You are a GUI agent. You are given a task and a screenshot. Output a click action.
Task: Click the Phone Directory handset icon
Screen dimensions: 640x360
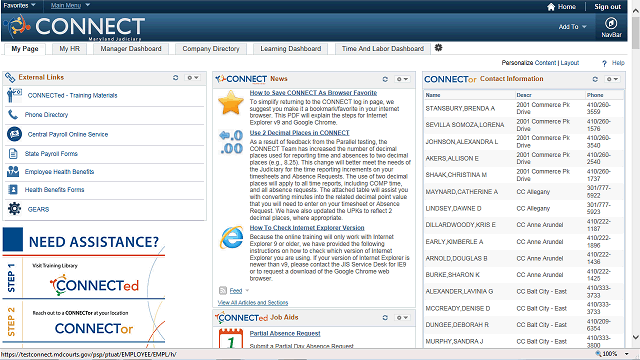tap(13, 115)
